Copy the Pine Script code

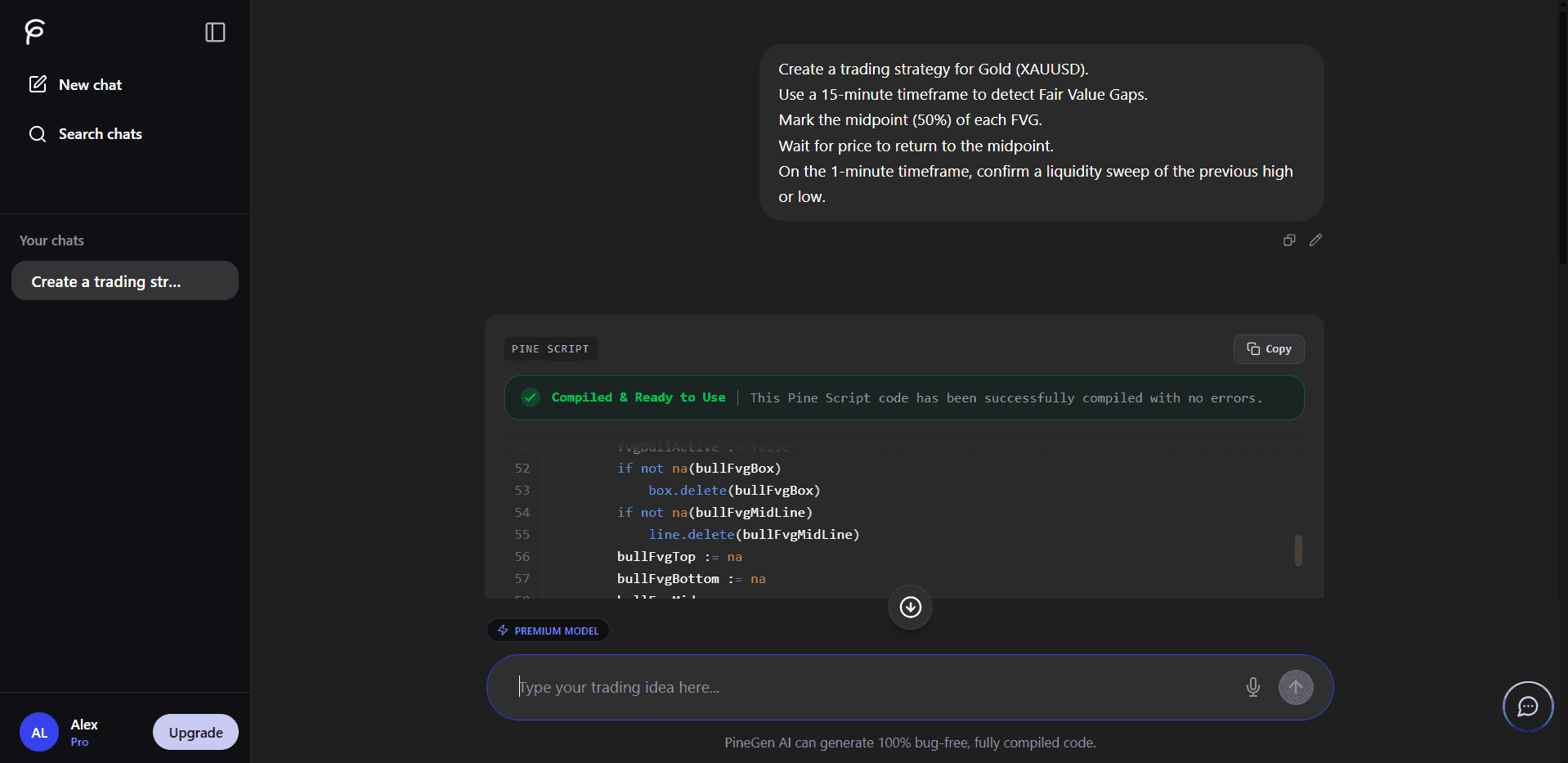(1269, 349)
